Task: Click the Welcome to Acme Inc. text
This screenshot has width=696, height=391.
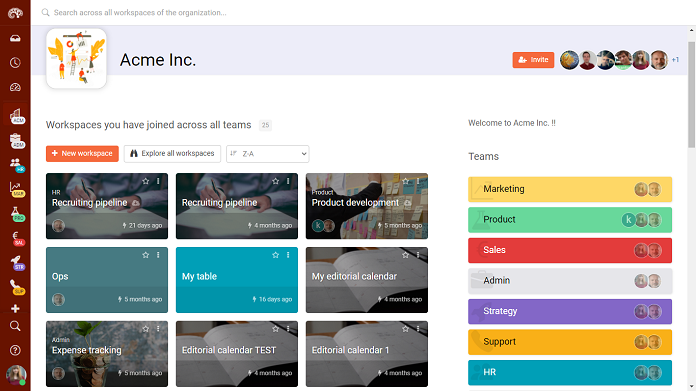Action: pos(512,123)
